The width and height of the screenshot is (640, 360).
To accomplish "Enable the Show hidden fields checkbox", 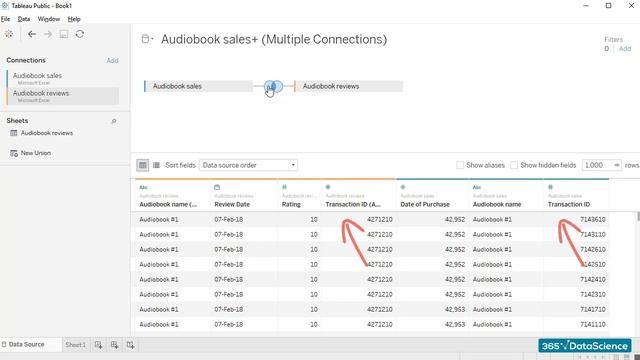I will (x=514, y=165).
